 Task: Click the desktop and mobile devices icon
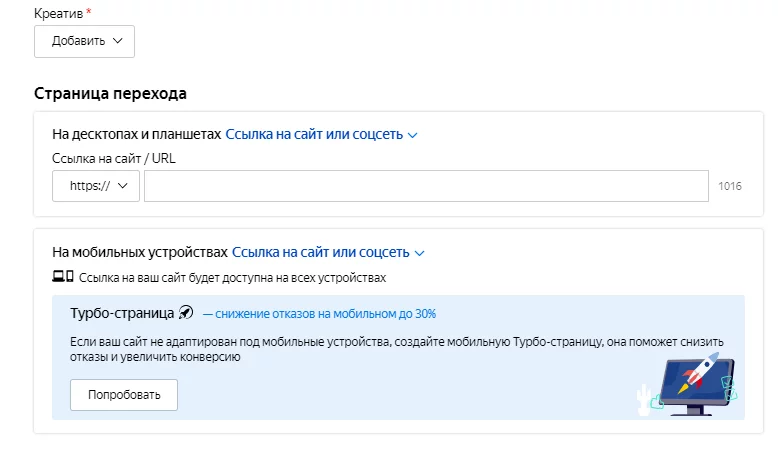63,277
